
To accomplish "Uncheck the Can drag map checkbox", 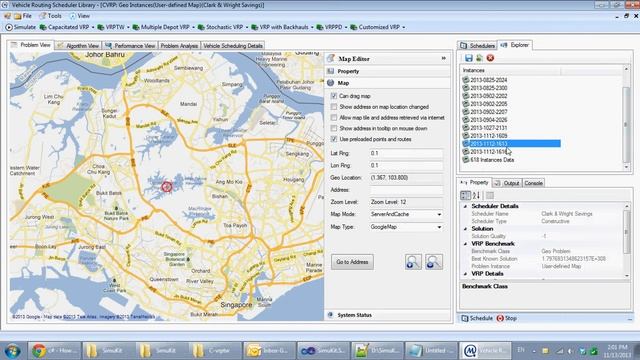I will (334, 96).
